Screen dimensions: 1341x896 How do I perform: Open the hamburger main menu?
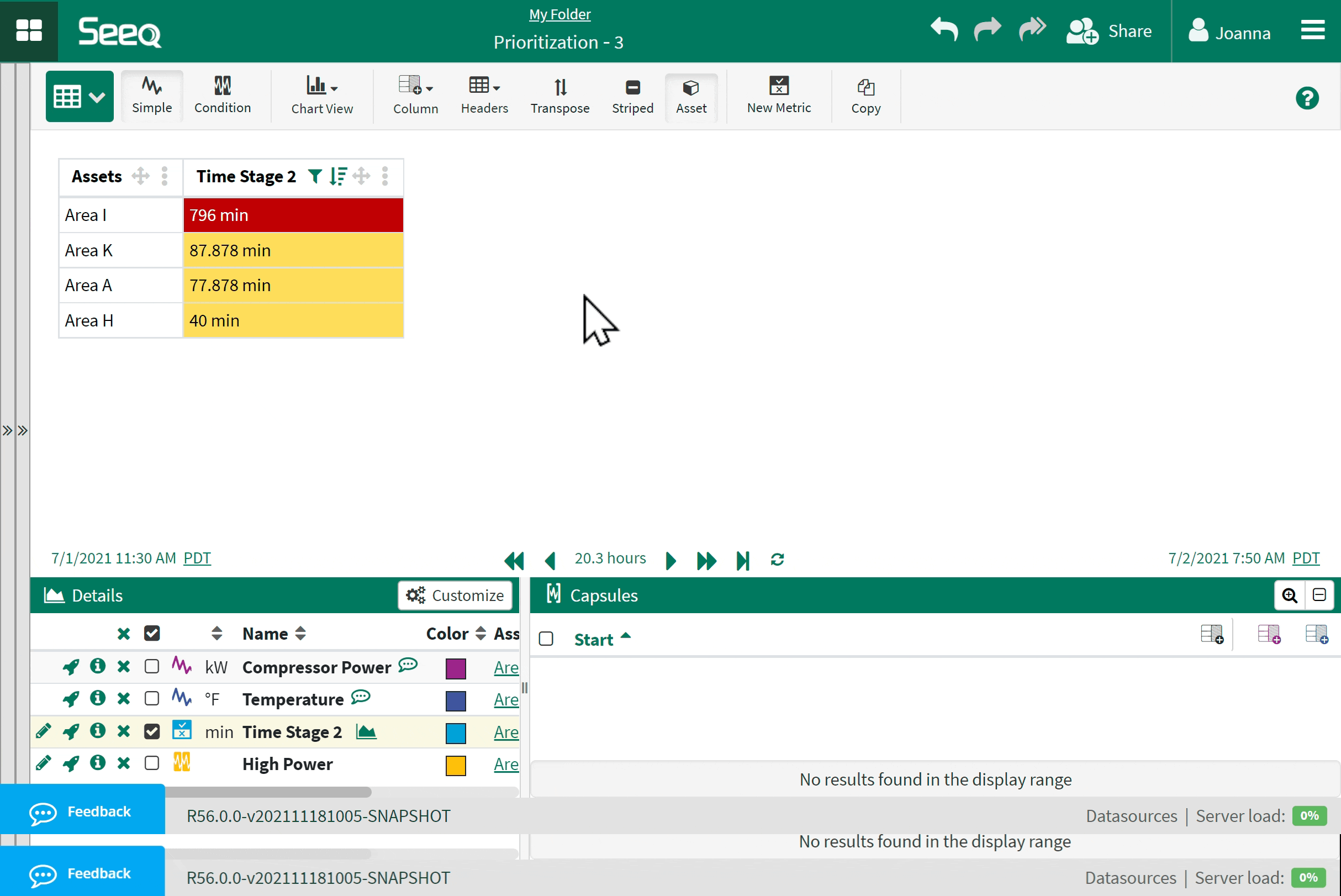click(1312, 30)
